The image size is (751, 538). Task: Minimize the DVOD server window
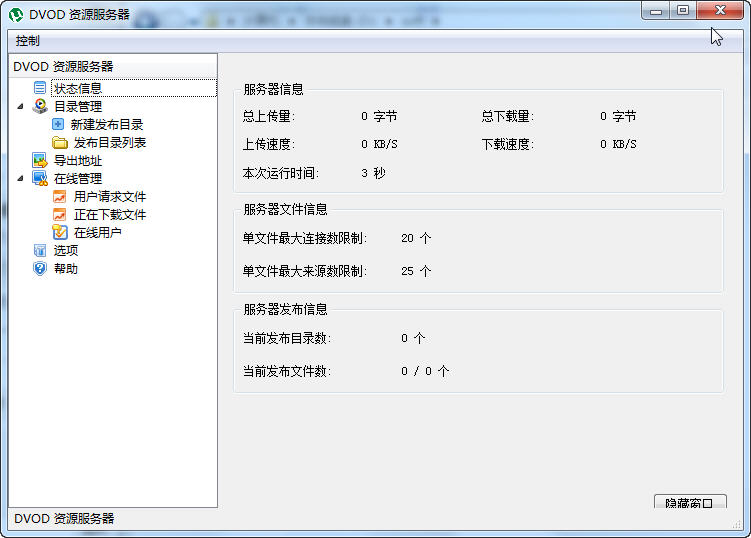(x=657, y=10)
